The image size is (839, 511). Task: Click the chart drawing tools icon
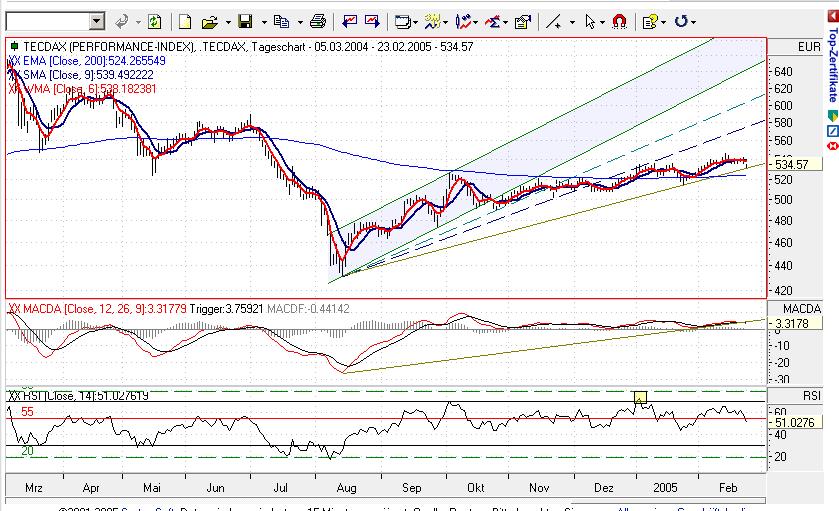[x=463, y=22]
